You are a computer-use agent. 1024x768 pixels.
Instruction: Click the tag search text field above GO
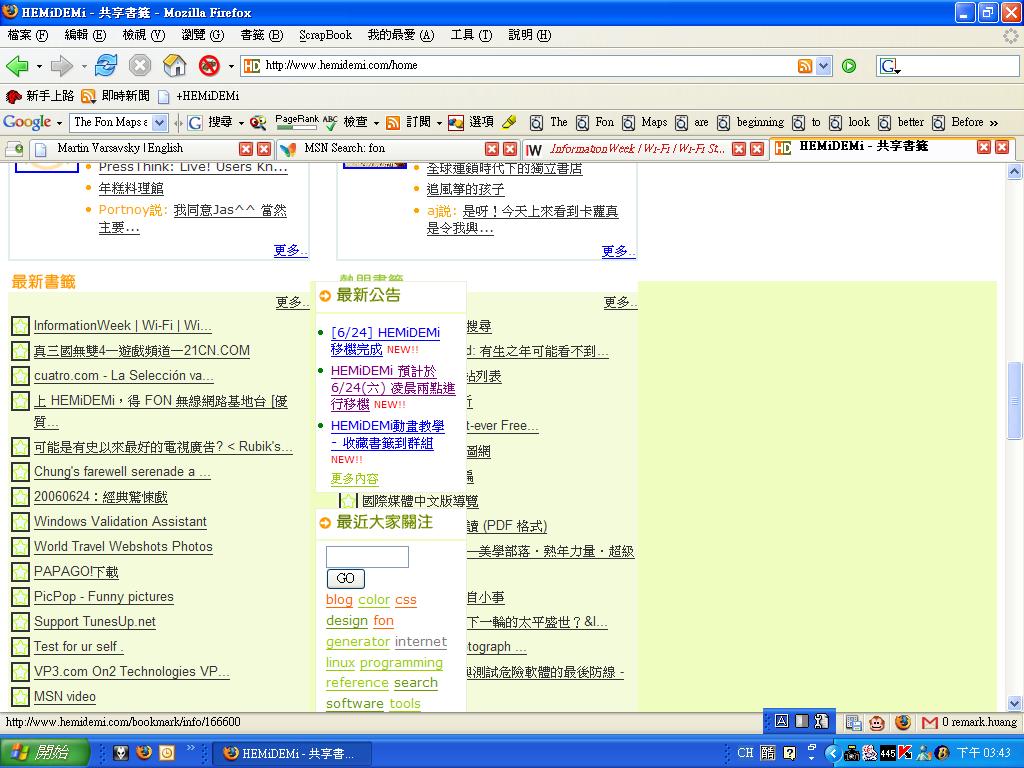(367, 557)
